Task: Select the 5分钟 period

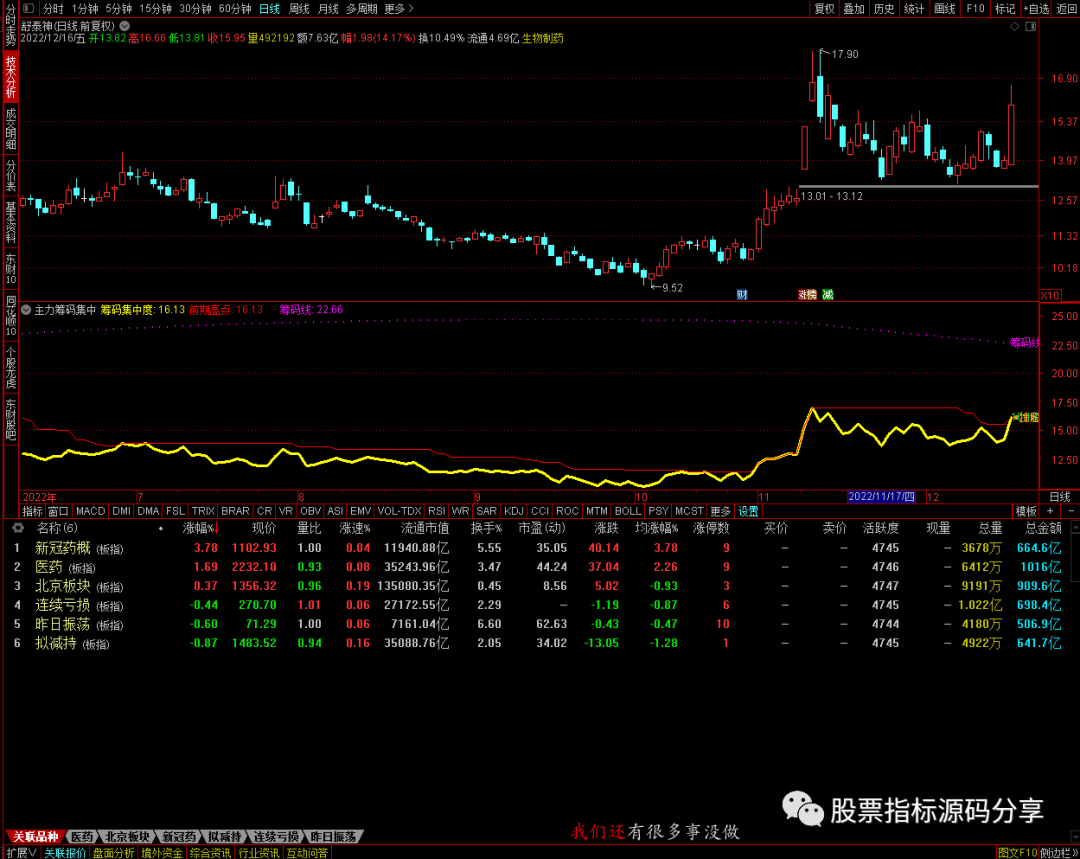Action: (118, 8)
